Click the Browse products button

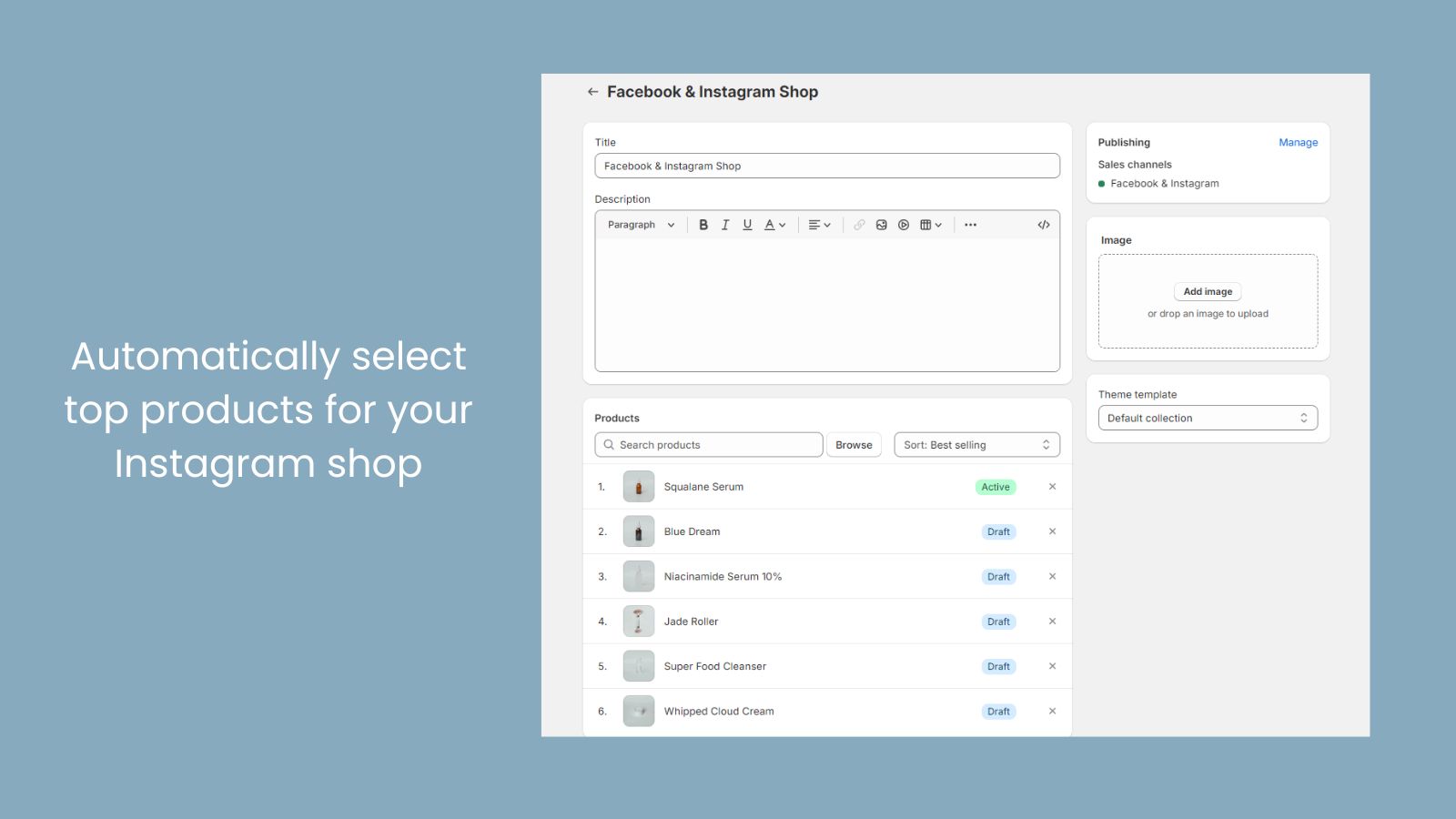(x=854, y=445)
